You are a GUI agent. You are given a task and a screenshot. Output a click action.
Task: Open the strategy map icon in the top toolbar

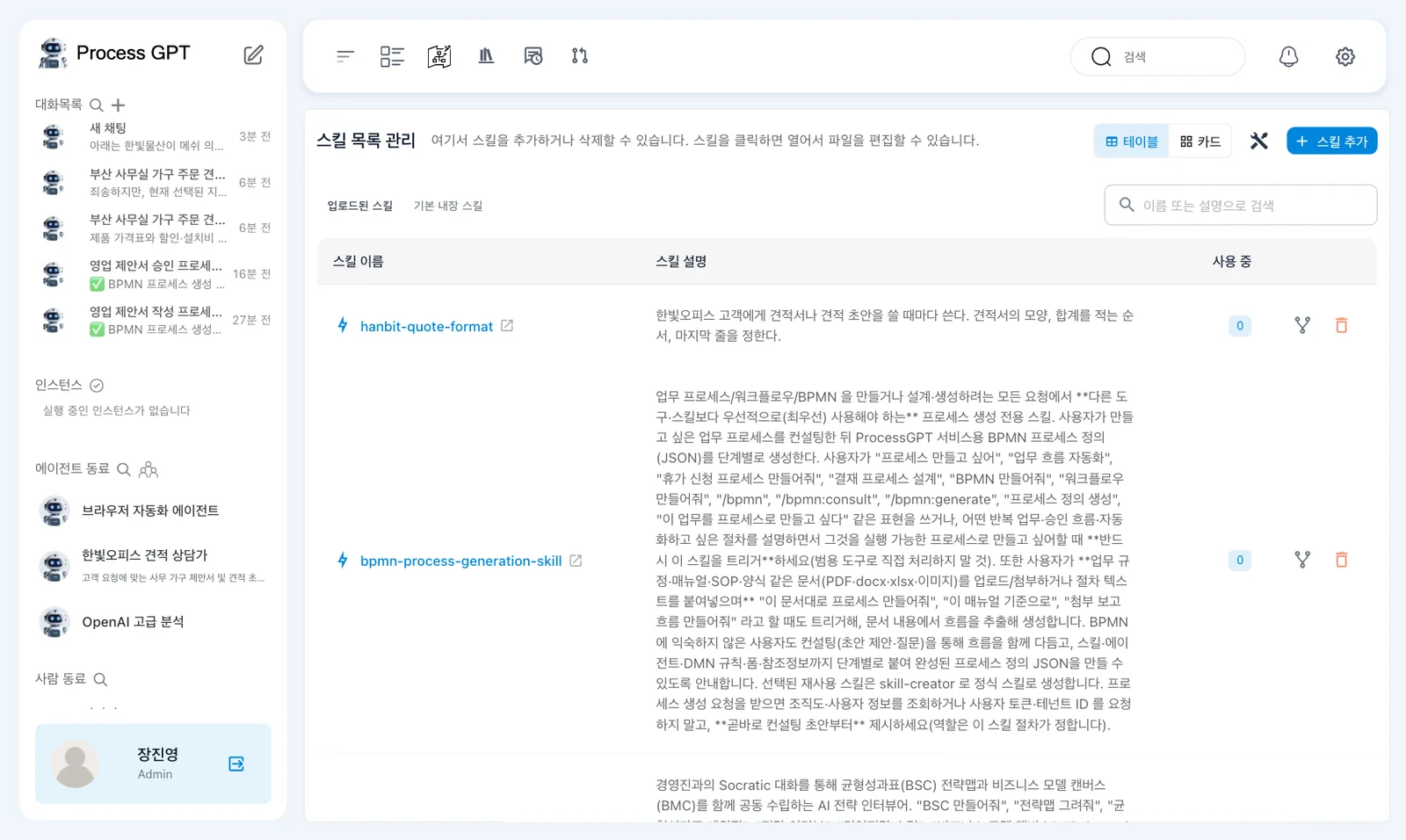[439, 56]
